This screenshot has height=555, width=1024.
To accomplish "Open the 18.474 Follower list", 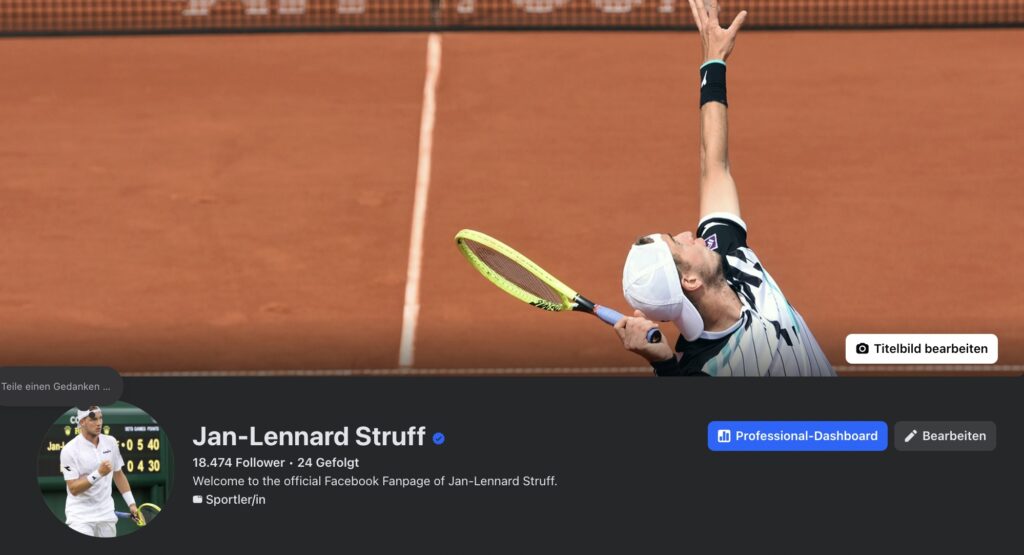I will click(x=238, y=462).
